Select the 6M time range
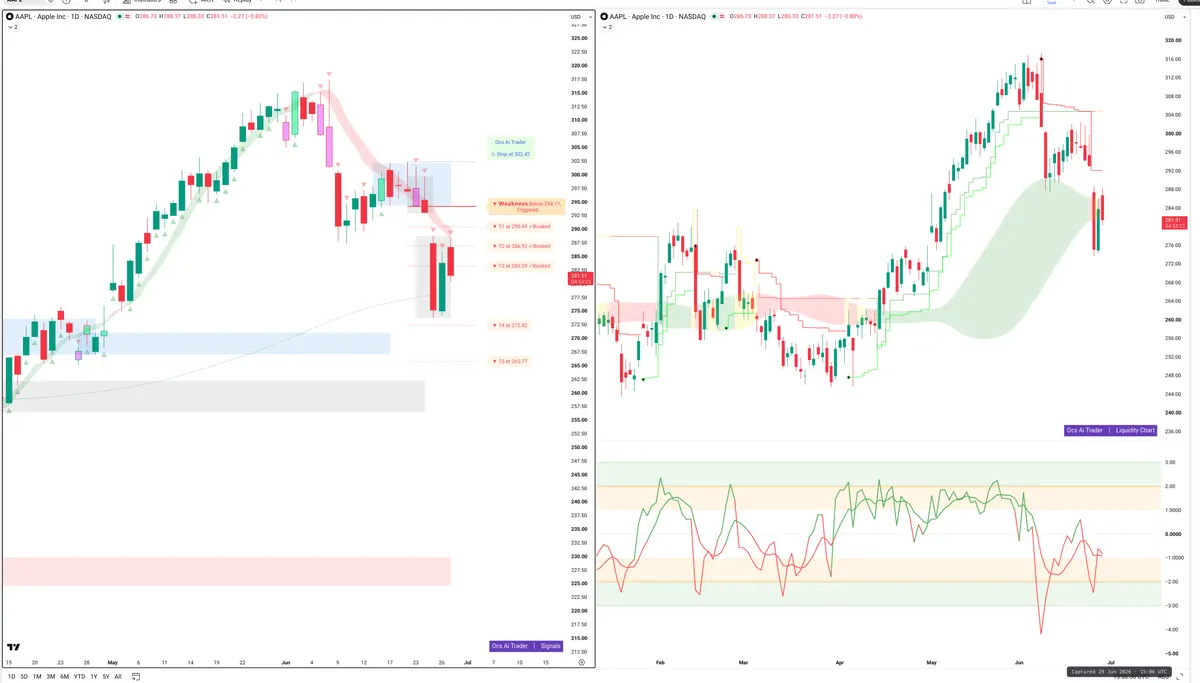The width and height of the screenshot is (1200, 683). 64,676
